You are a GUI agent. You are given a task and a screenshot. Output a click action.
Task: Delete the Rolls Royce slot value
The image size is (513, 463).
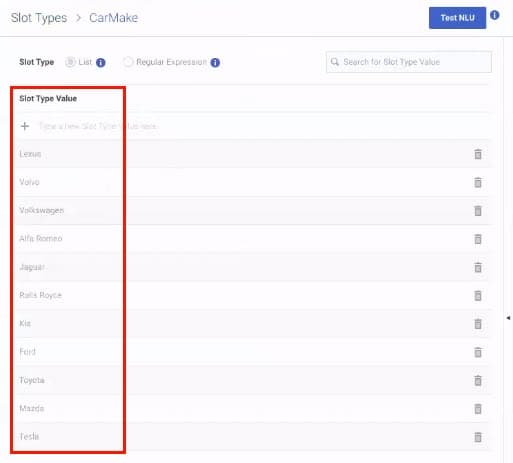[478, 296]
